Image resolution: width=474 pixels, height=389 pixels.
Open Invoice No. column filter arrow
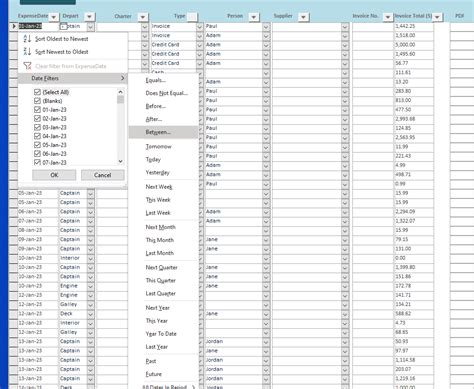tap(388, 17)
